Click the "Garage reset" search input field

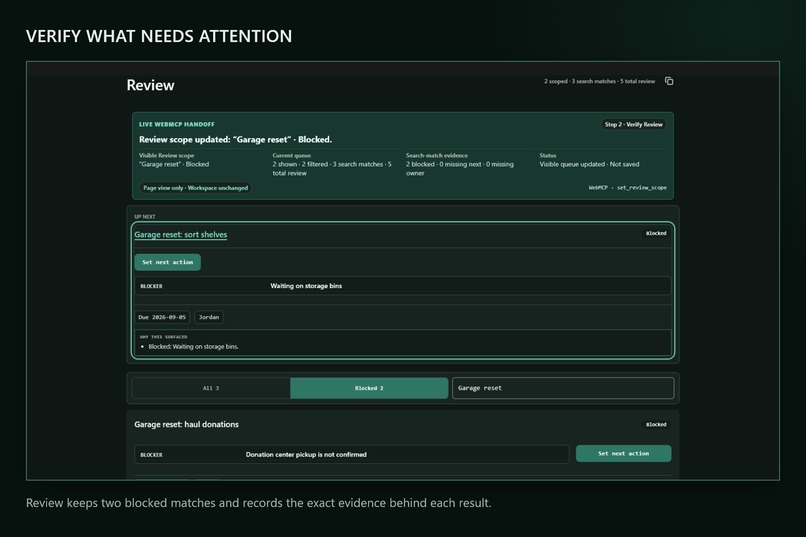563,388
